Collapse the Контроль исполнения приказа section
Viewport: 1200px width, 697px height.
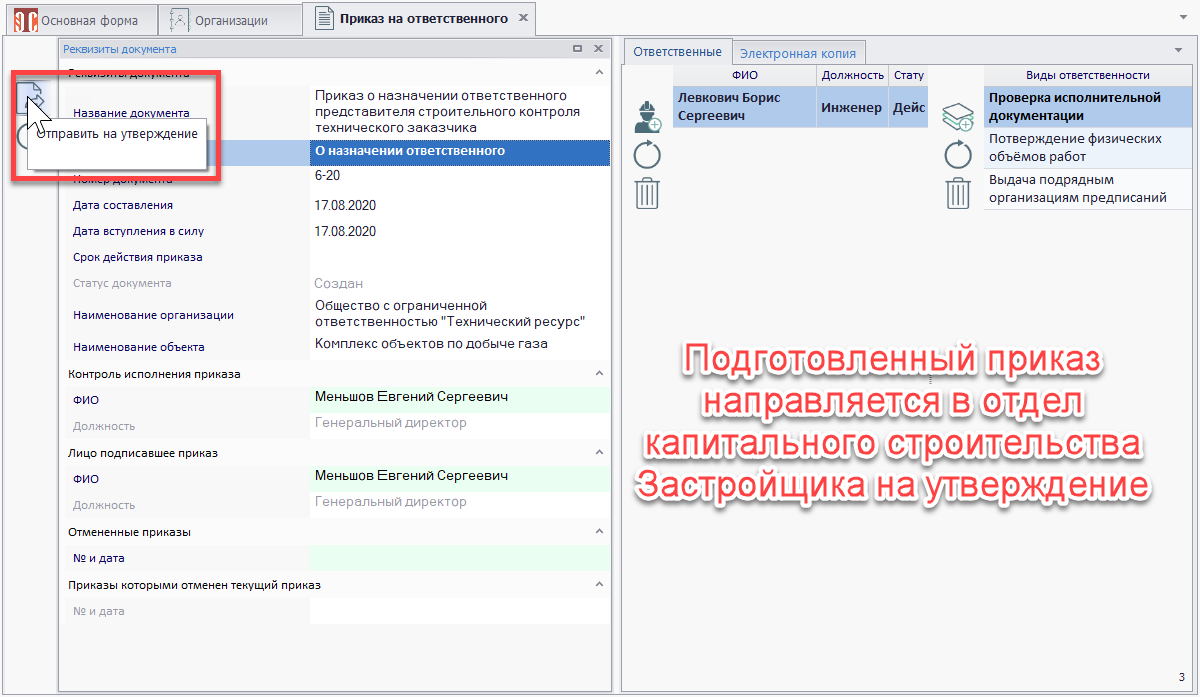point(599,374)
